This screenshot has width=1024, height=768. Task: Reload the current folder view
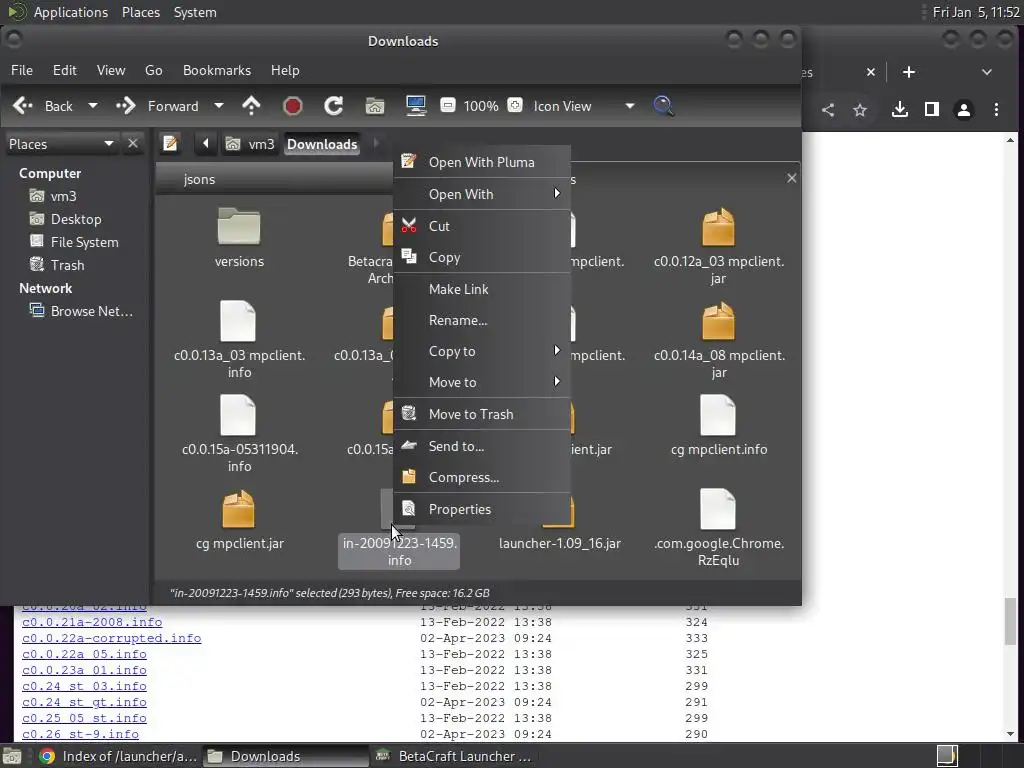click(x=334, y=106)
